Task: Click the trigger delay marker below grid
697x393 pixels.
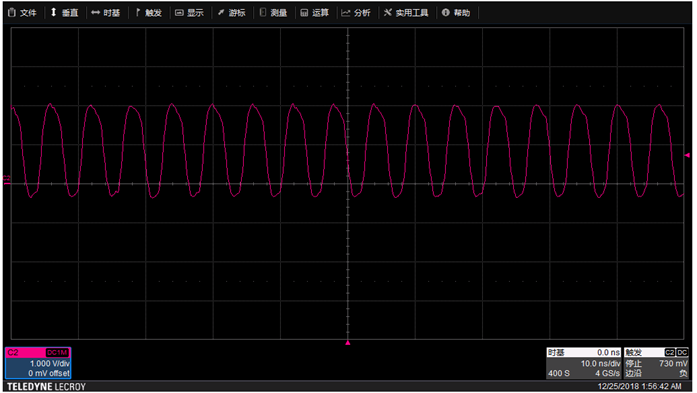Action: pyautogui.click(x=348, y=343)
